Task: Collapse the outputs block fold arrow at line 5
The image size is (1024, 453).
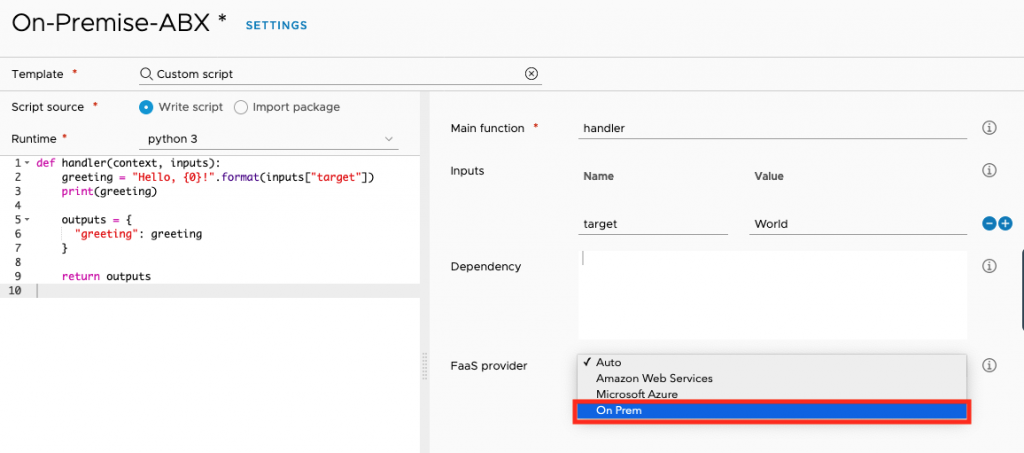Action: point(27,219)
